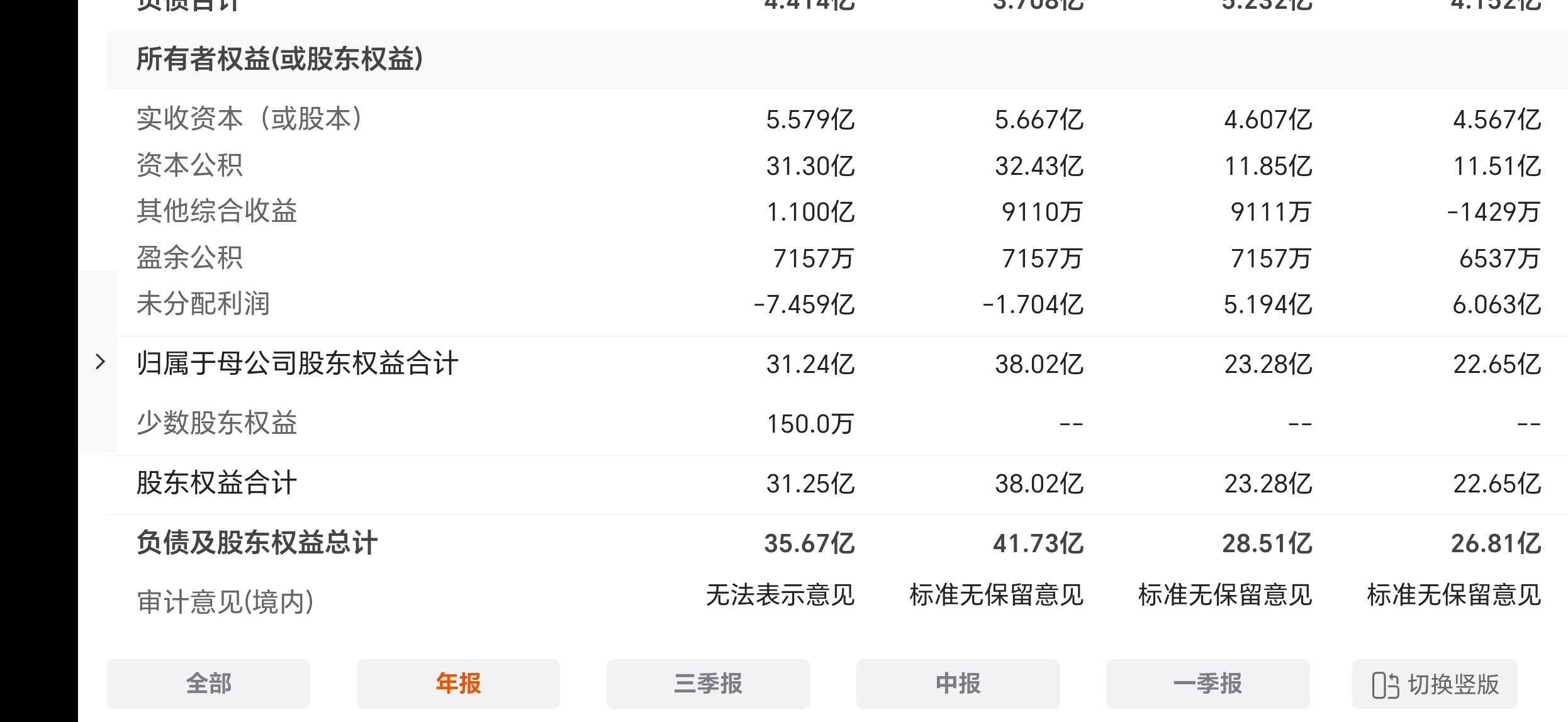Select the 一季报 first-quarter report tab

(x=1207, y=684)
